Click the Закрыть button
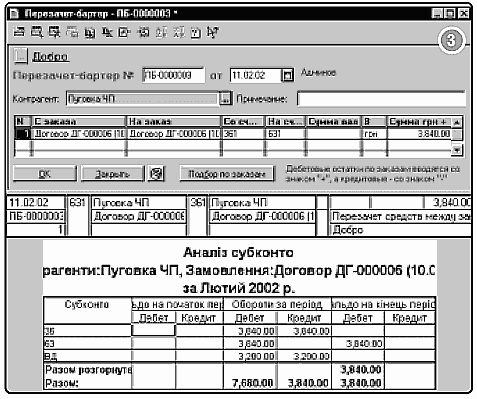Image resolution: width=477 pixels, height=399 pixels. (x=112, y=174)
